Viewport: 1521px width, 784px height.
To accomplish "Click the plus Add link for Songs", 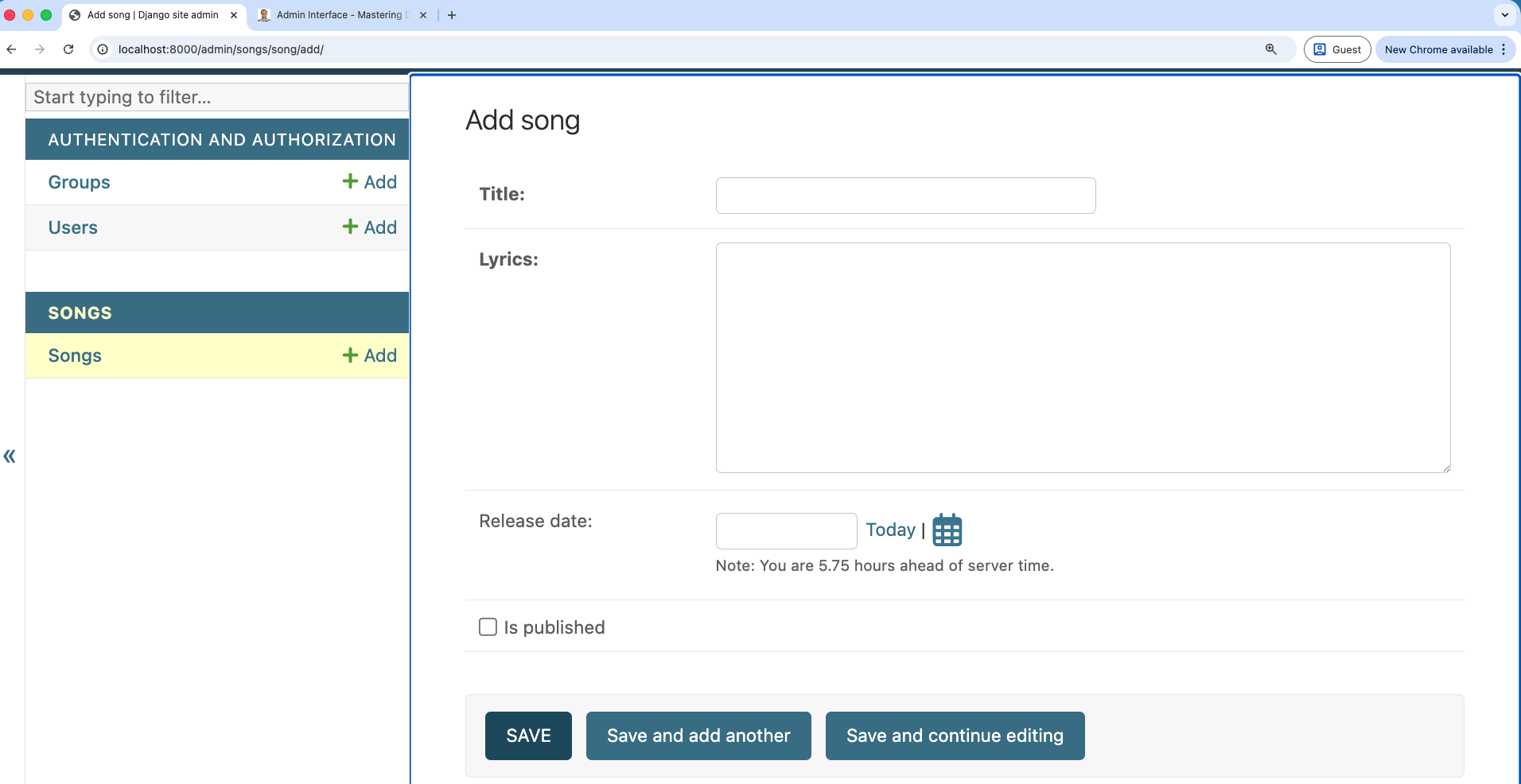I will point(369,355).
